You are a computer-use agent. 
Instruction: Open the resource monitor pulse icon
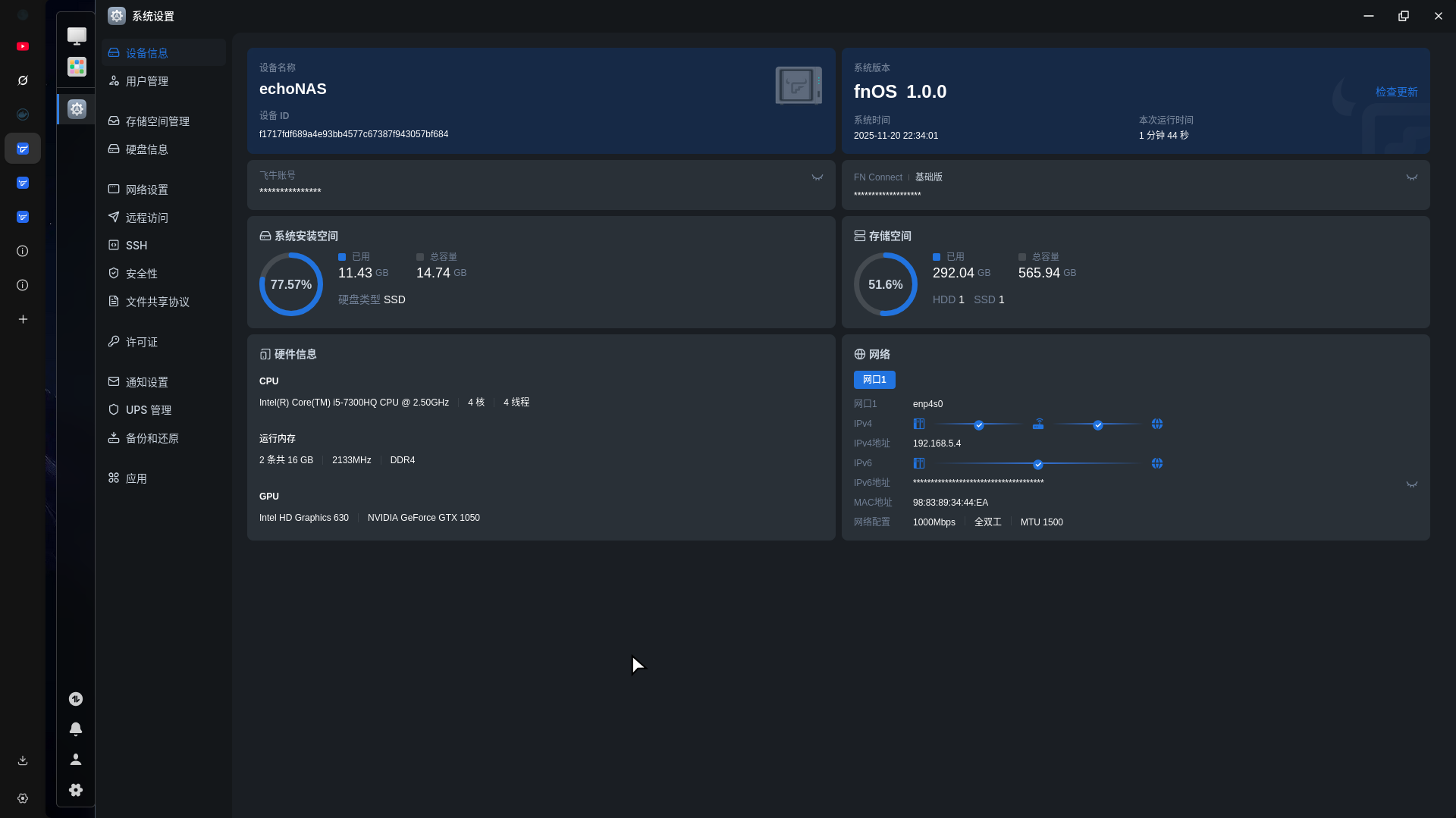tap(76, 699)
